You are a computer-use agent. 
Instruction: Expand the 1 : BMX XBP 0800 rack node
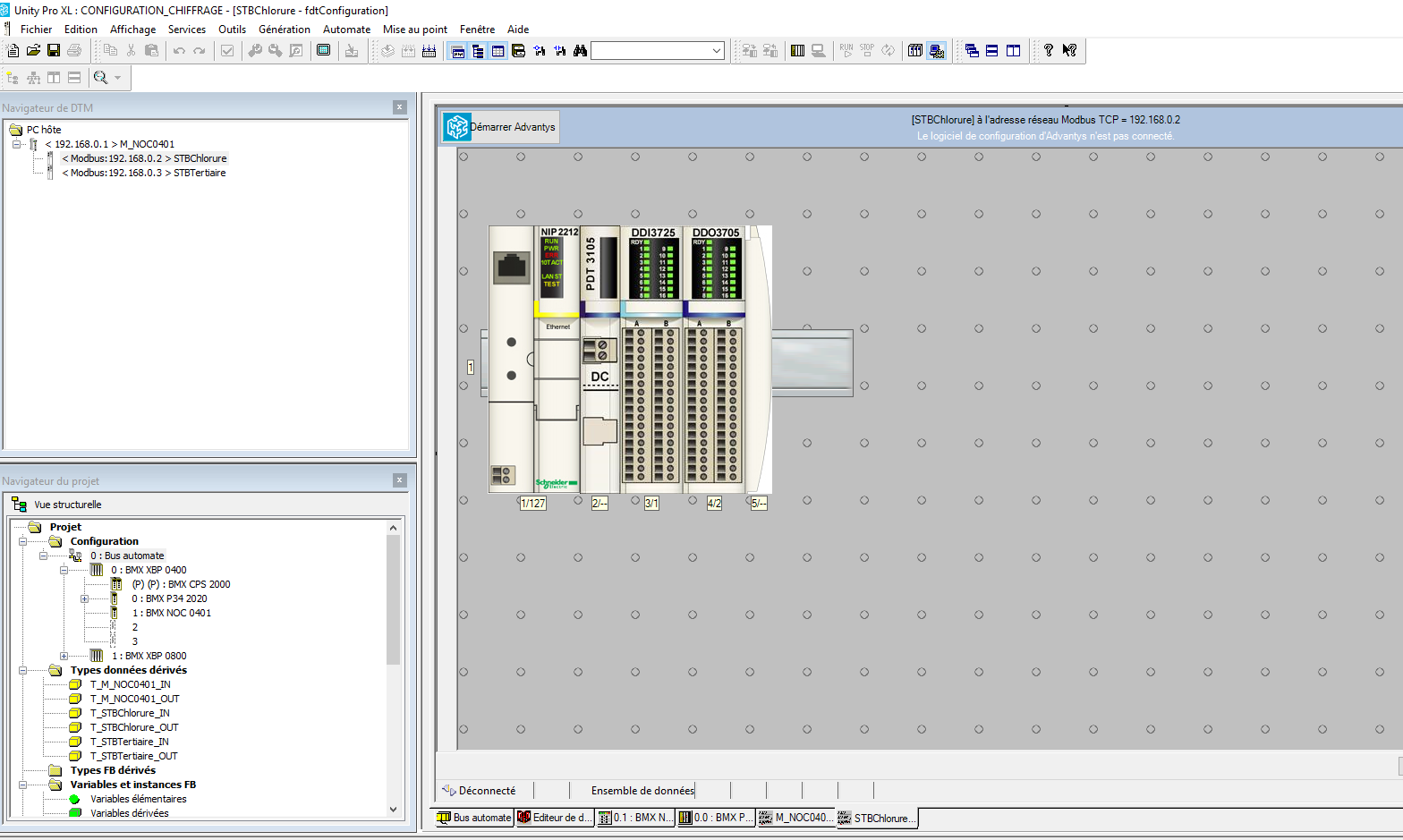click(x=64, y=656)
